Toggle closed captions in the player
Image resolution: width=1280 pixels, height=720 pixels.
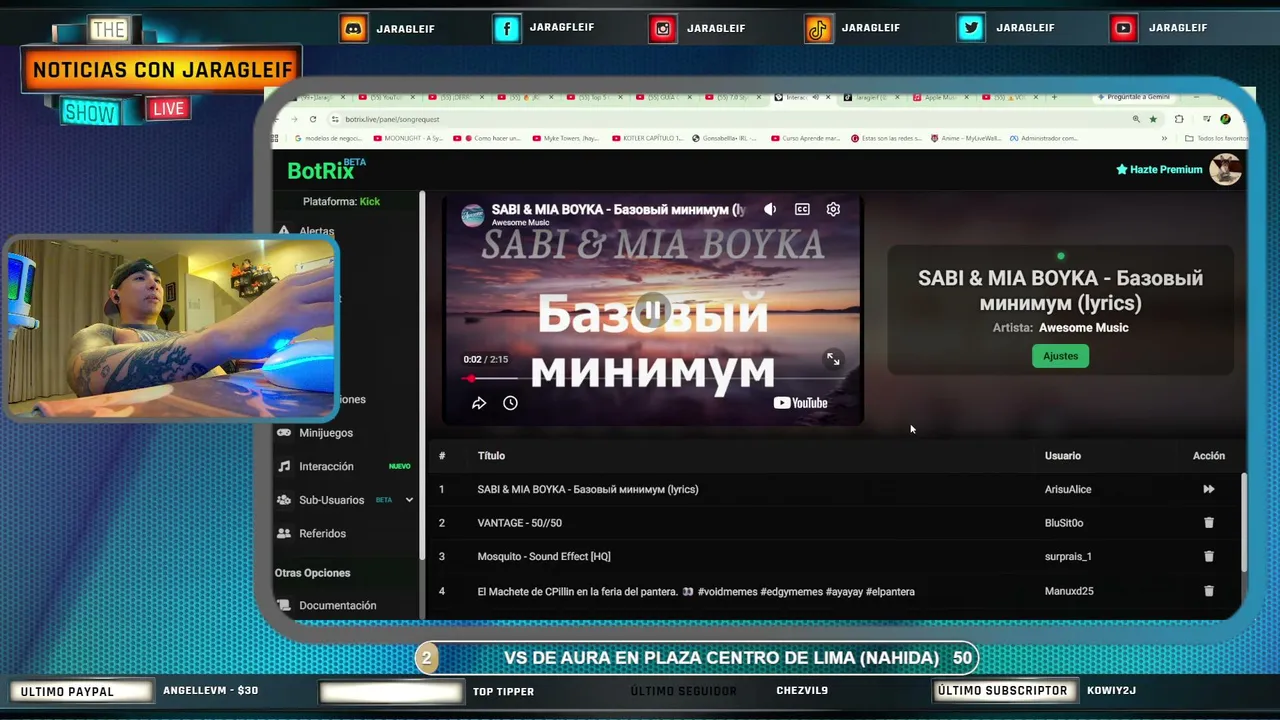(x=802, y=209)
